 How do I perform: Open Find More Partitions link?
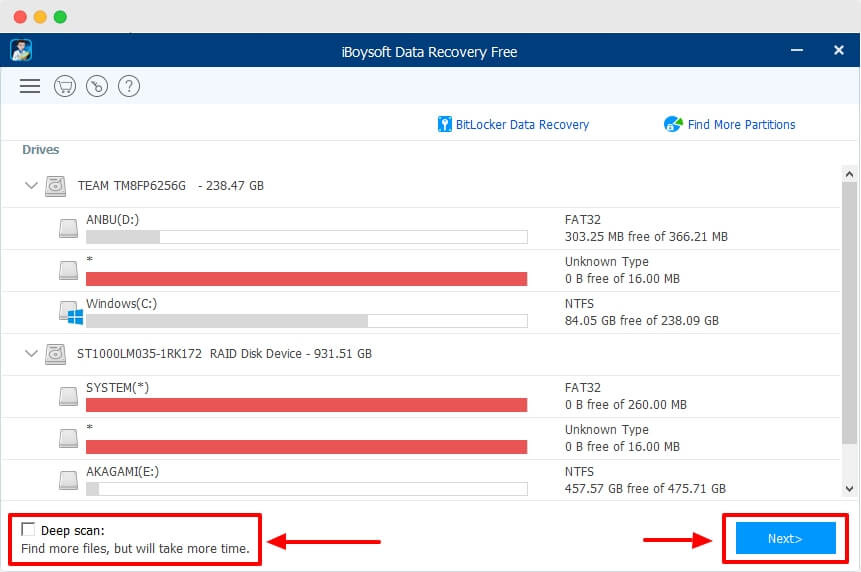(x=741, y=125)
